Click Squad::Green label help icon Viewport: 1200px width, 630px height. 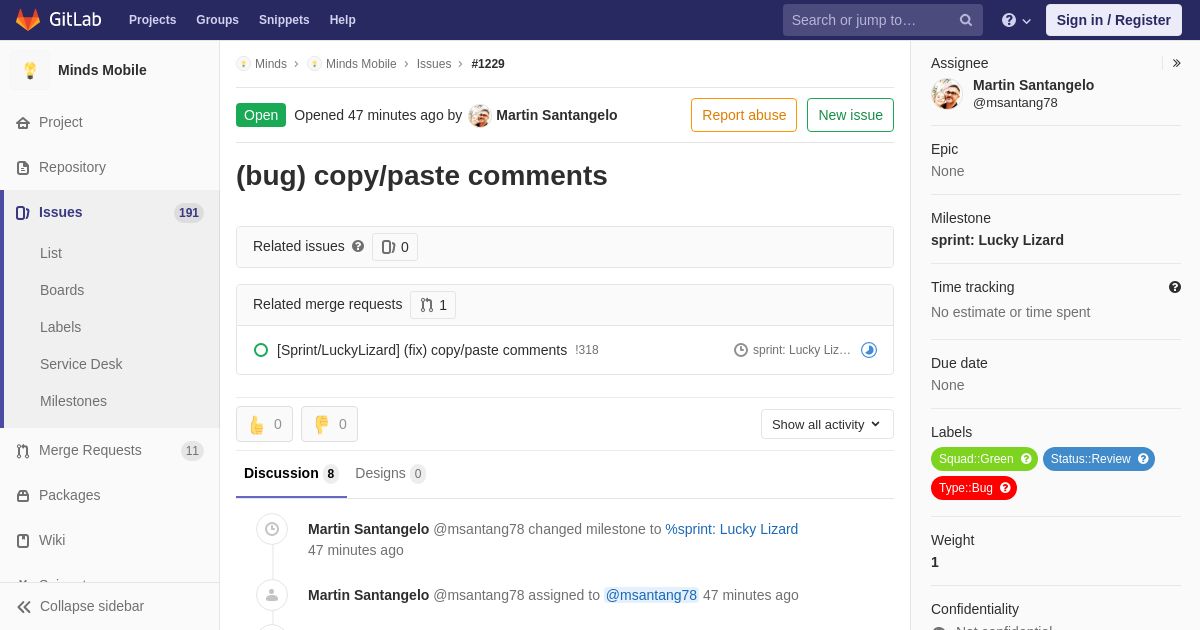1026,459
